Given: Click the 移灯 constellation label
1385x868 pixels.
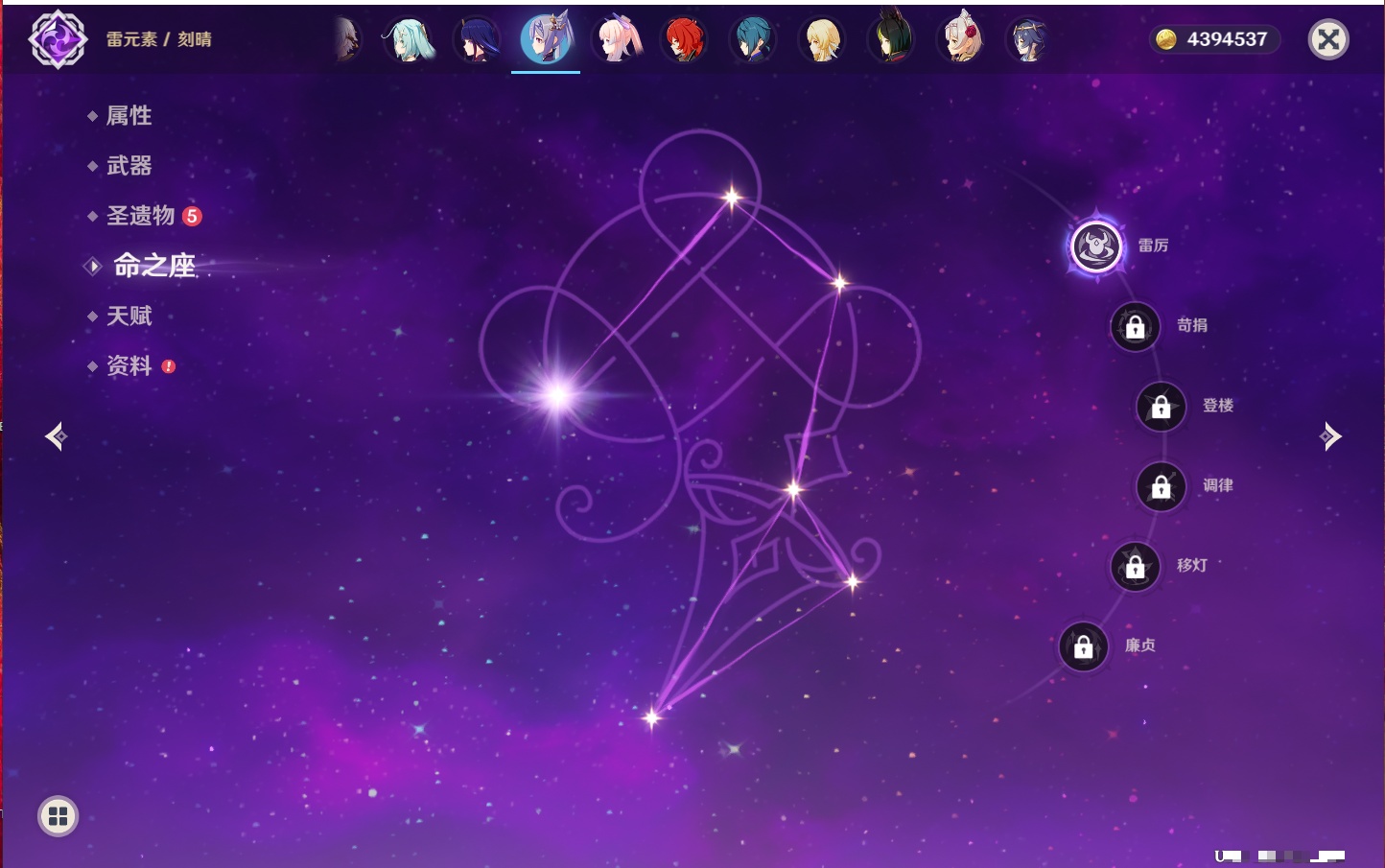Looking at the screenshot, I should 1192,565.
